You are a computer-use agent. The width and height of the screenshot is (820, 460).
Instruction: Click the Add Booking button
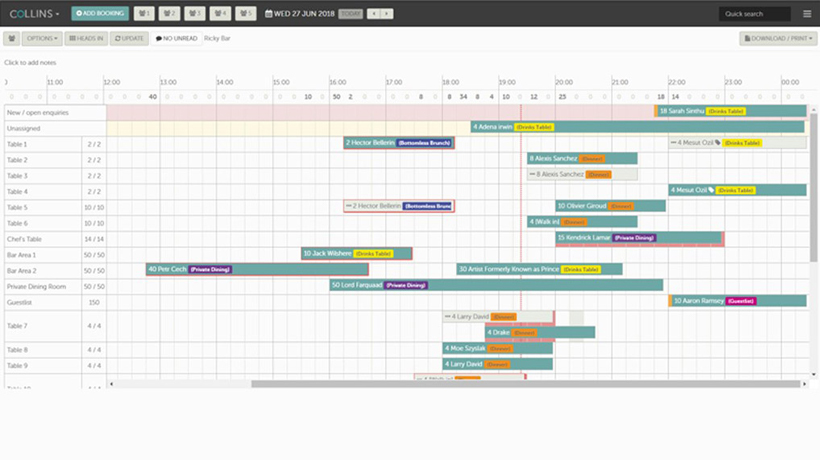[100, 14]
